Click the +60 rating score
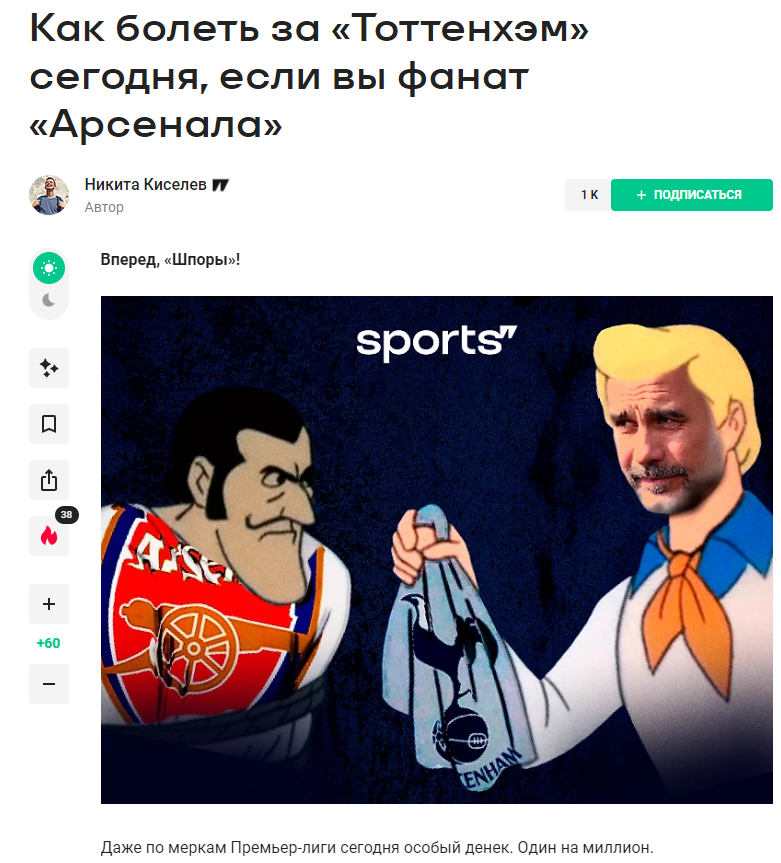Screen dimensions: 781x863 tap(48, 643)
